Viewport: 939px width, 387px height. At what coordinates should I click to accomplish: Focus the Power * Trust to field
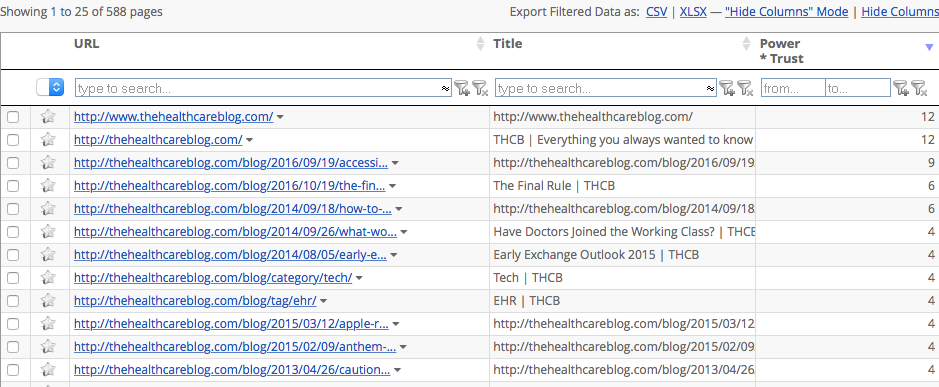(x=858, y=88)
